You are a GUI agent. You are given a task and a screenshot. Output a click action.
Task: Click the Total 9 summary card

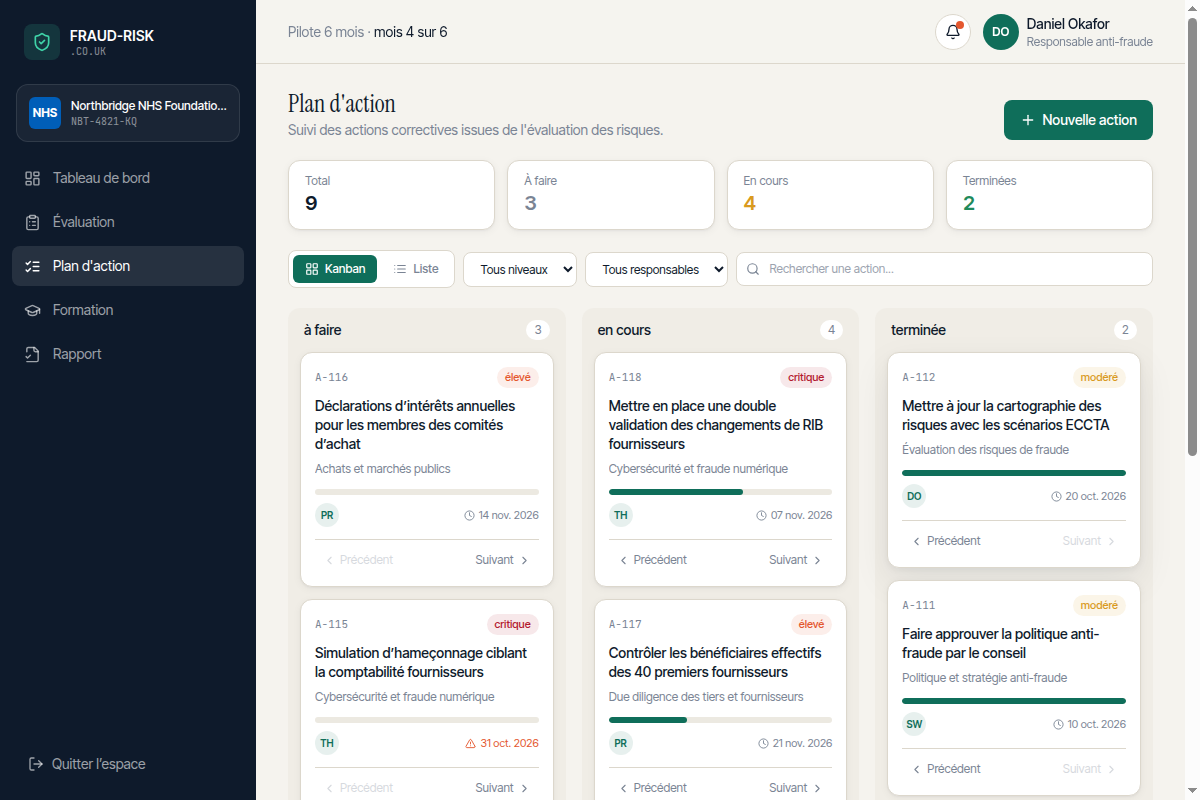coord(391,195)
